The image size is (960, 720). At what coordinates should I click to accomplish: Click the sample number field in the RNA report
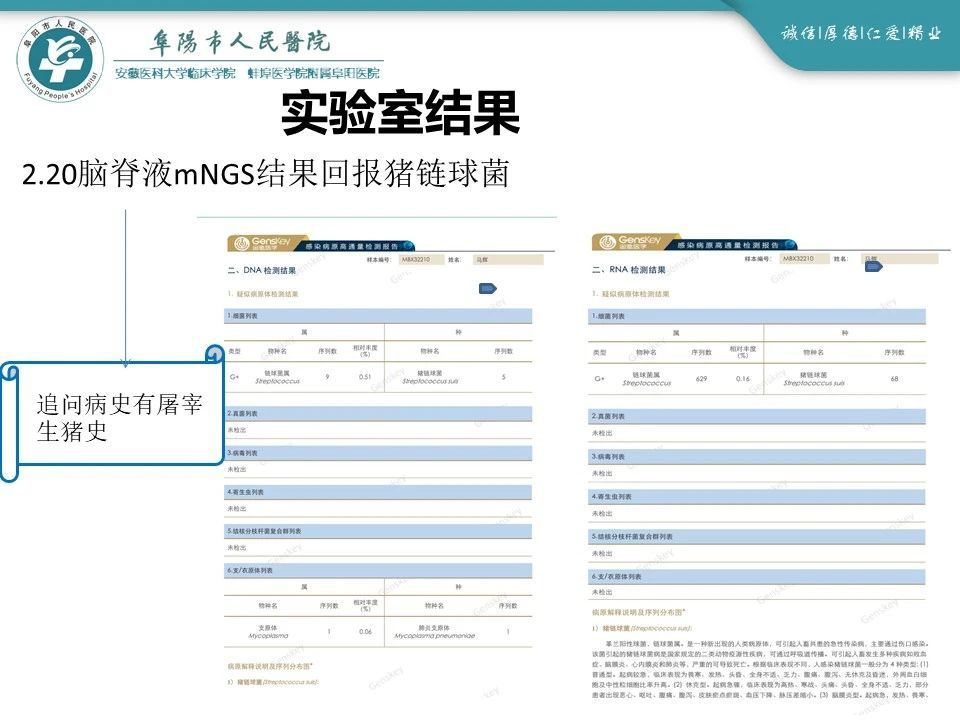[806, 258]
